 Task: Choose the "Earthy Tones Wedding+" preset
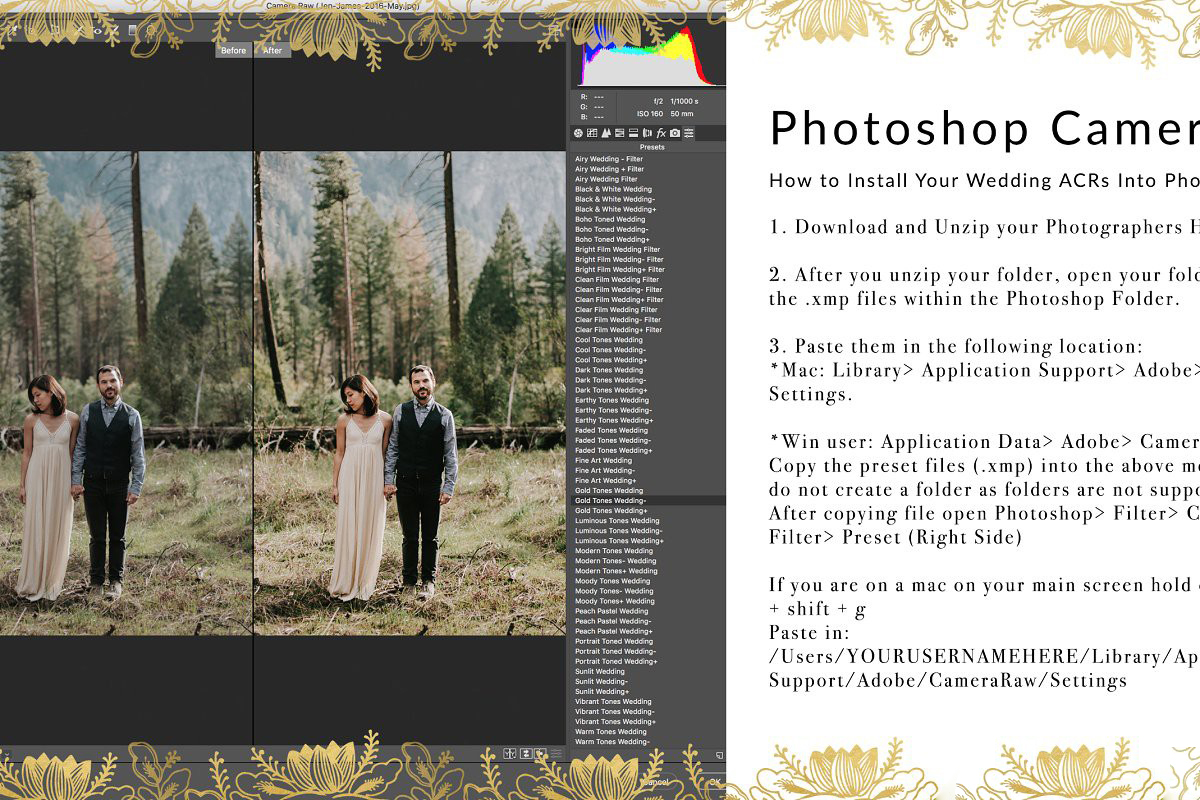coord(614,420)
